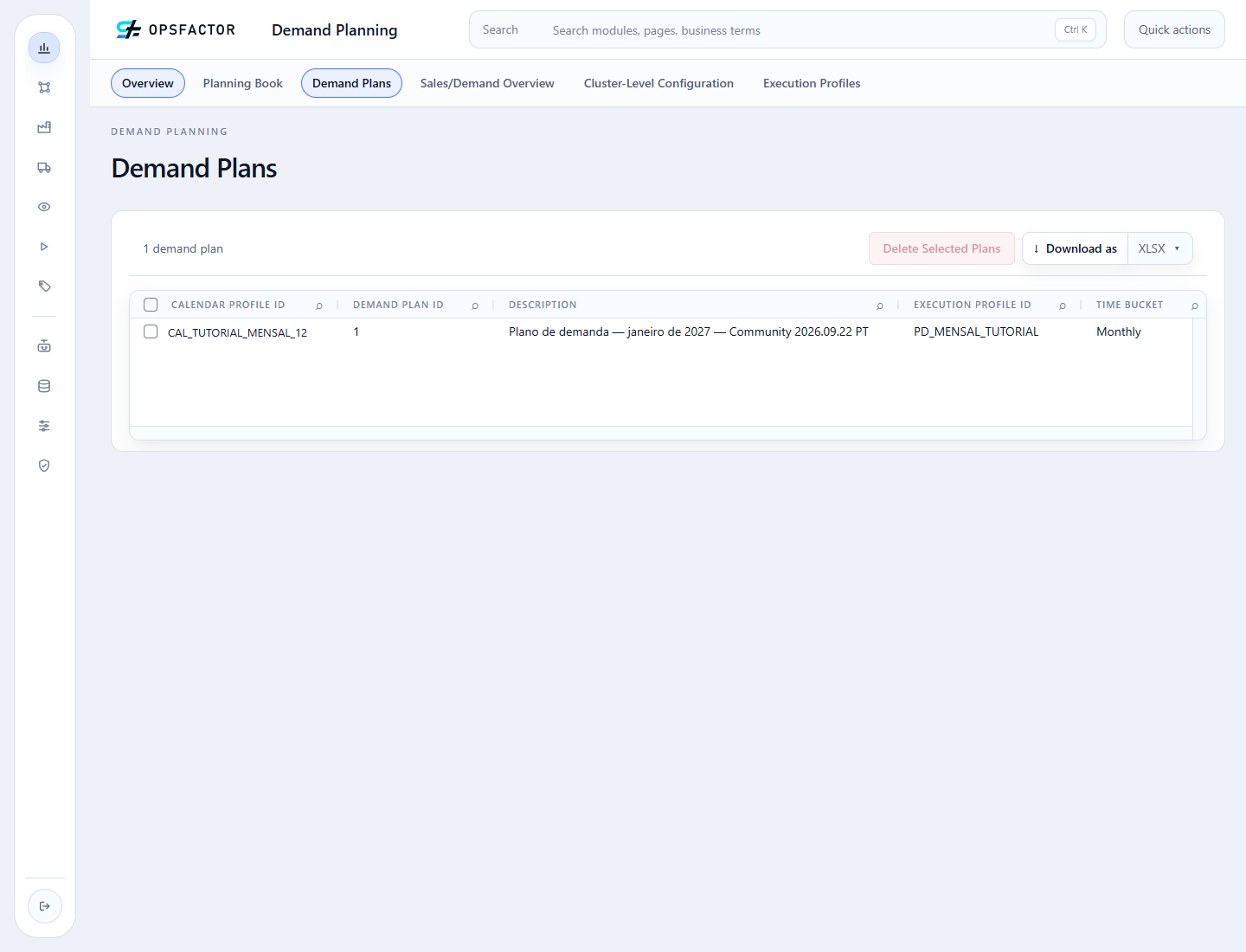Open the price tag icon in sidebar

coord(44,286)
